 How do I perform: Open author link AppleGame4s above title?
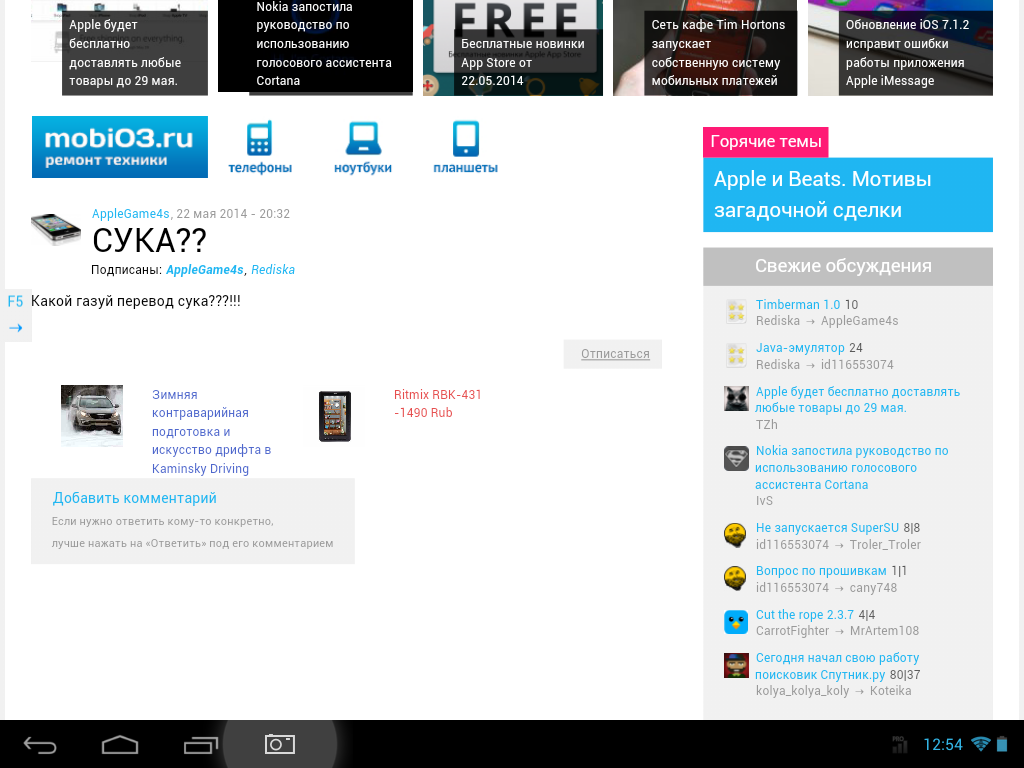coord(131,214)
